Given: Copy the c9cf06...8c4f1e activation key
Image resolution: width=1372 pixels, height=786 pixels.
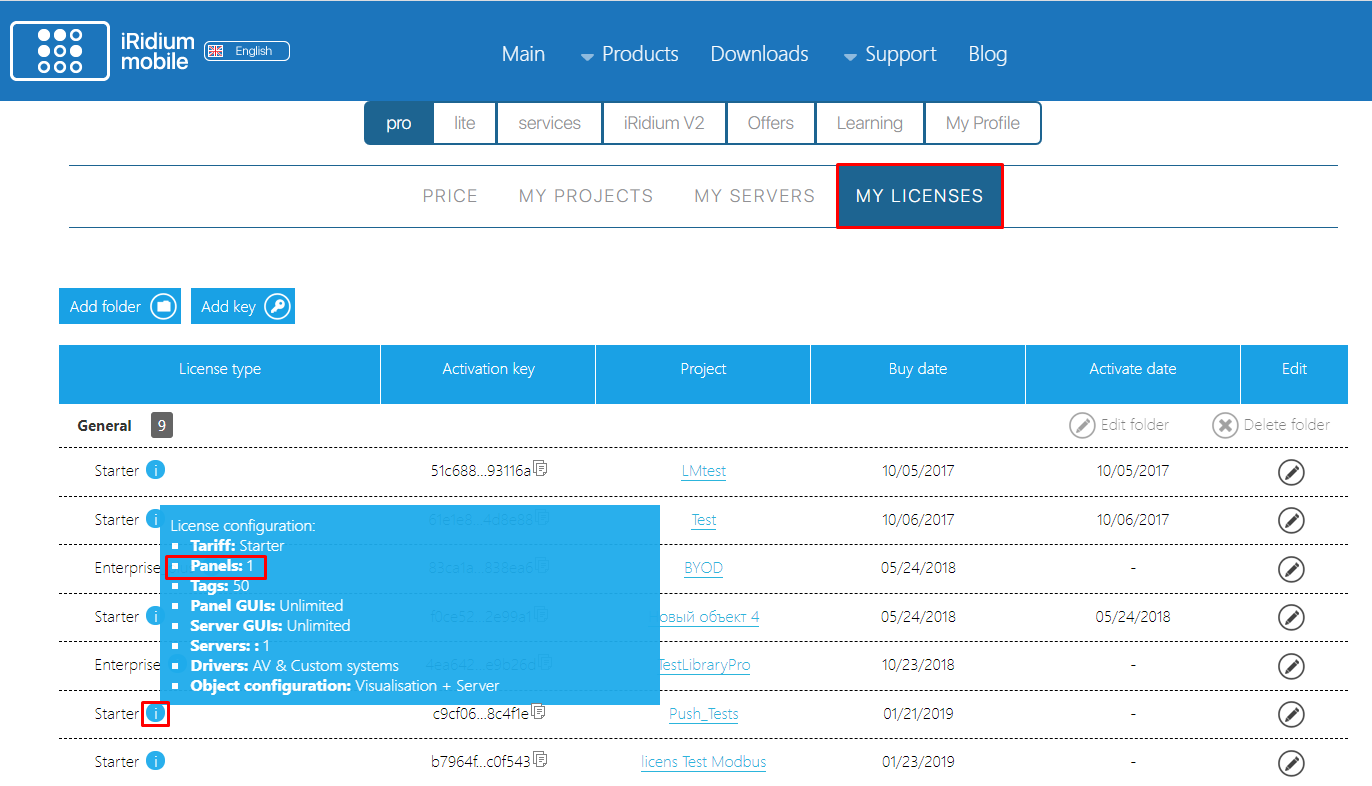Looking at the screenshot, I should 540,712.
